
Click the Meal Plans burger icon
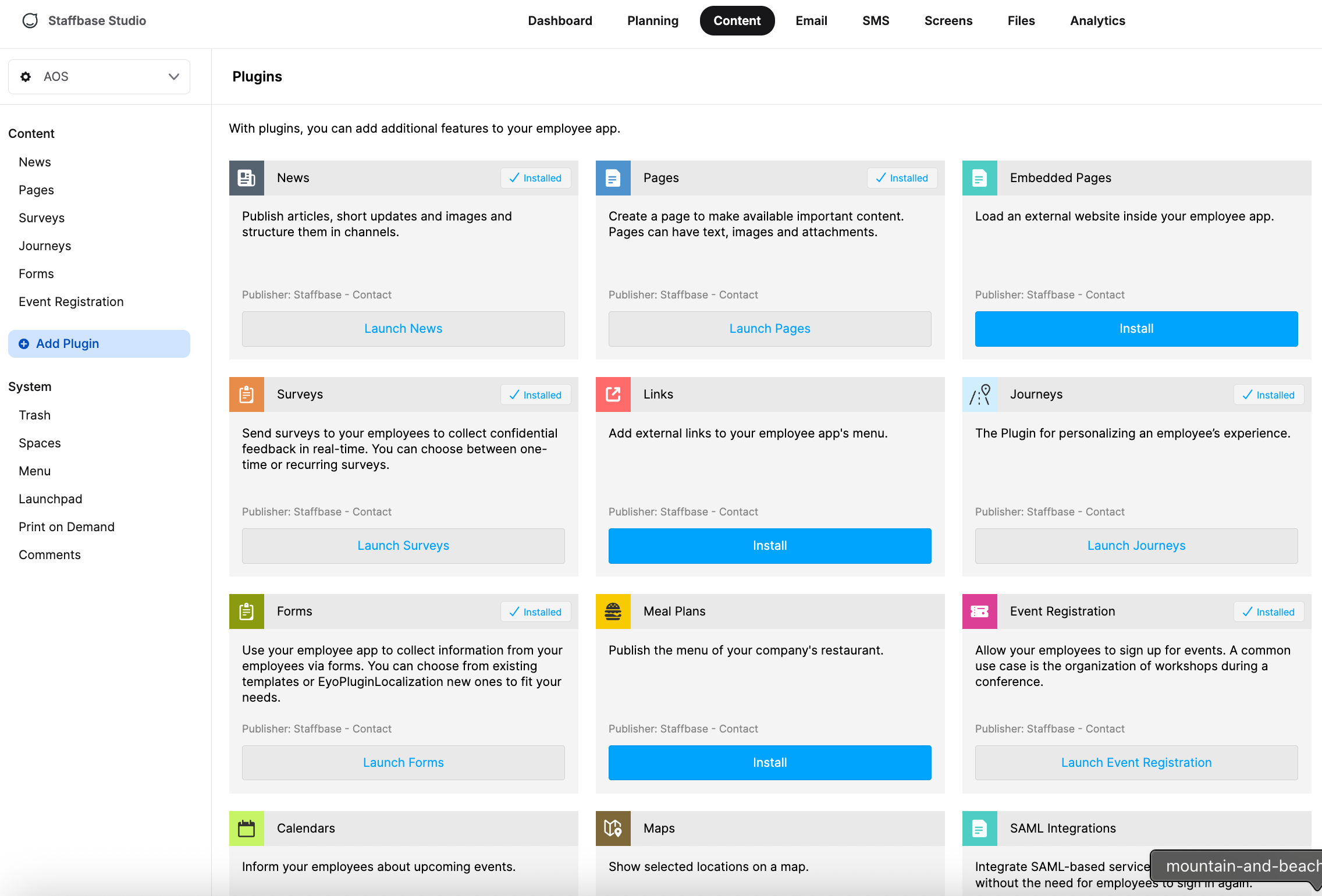(x=613, y=611)
